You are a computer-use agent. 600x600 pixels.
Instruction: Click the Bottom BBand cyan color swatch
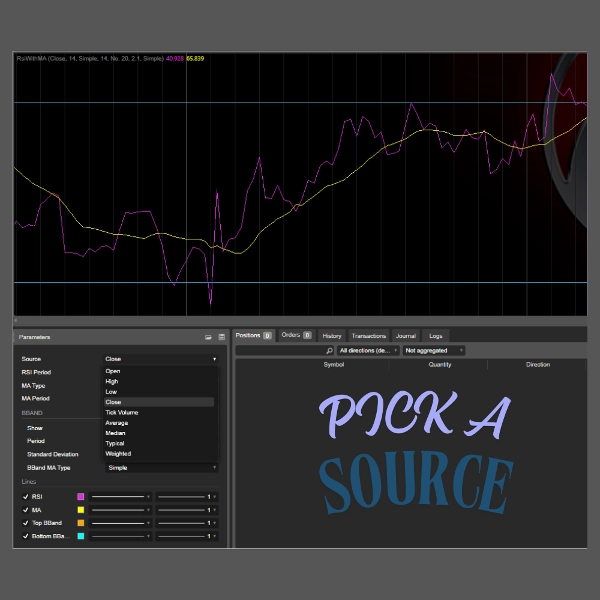tap(81, 537)
